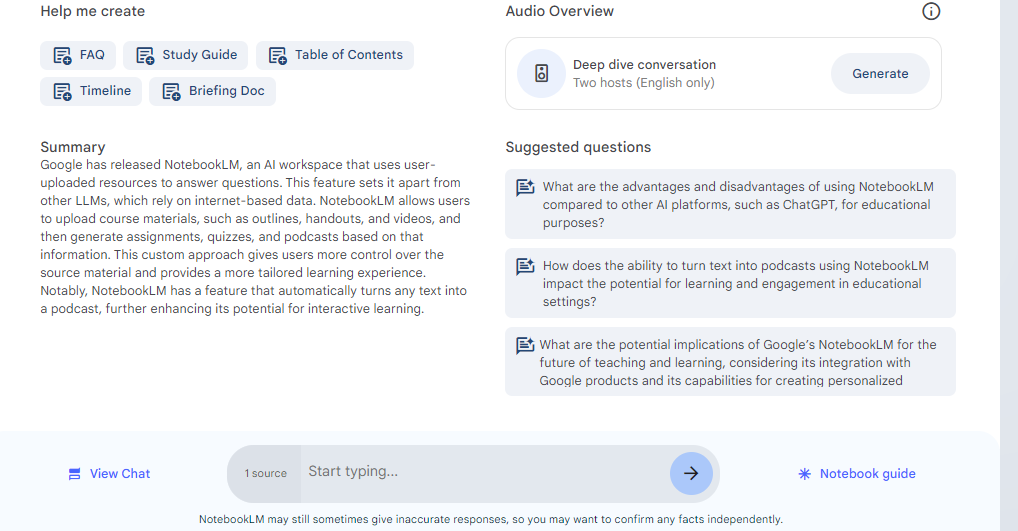Ask about advantages and disadvantages of NotebookLM
This screenshot has height=531, width=1018.
(x=730, y=204)
